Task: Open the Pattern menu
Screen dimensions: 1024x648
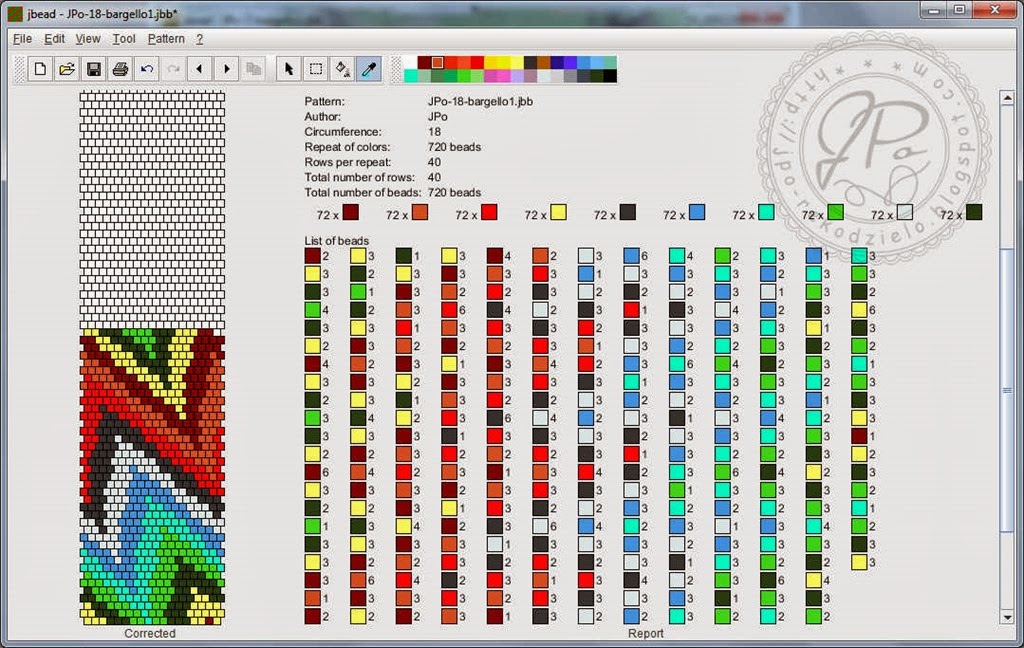Action: pyautogui.click(x=166, y=39)
